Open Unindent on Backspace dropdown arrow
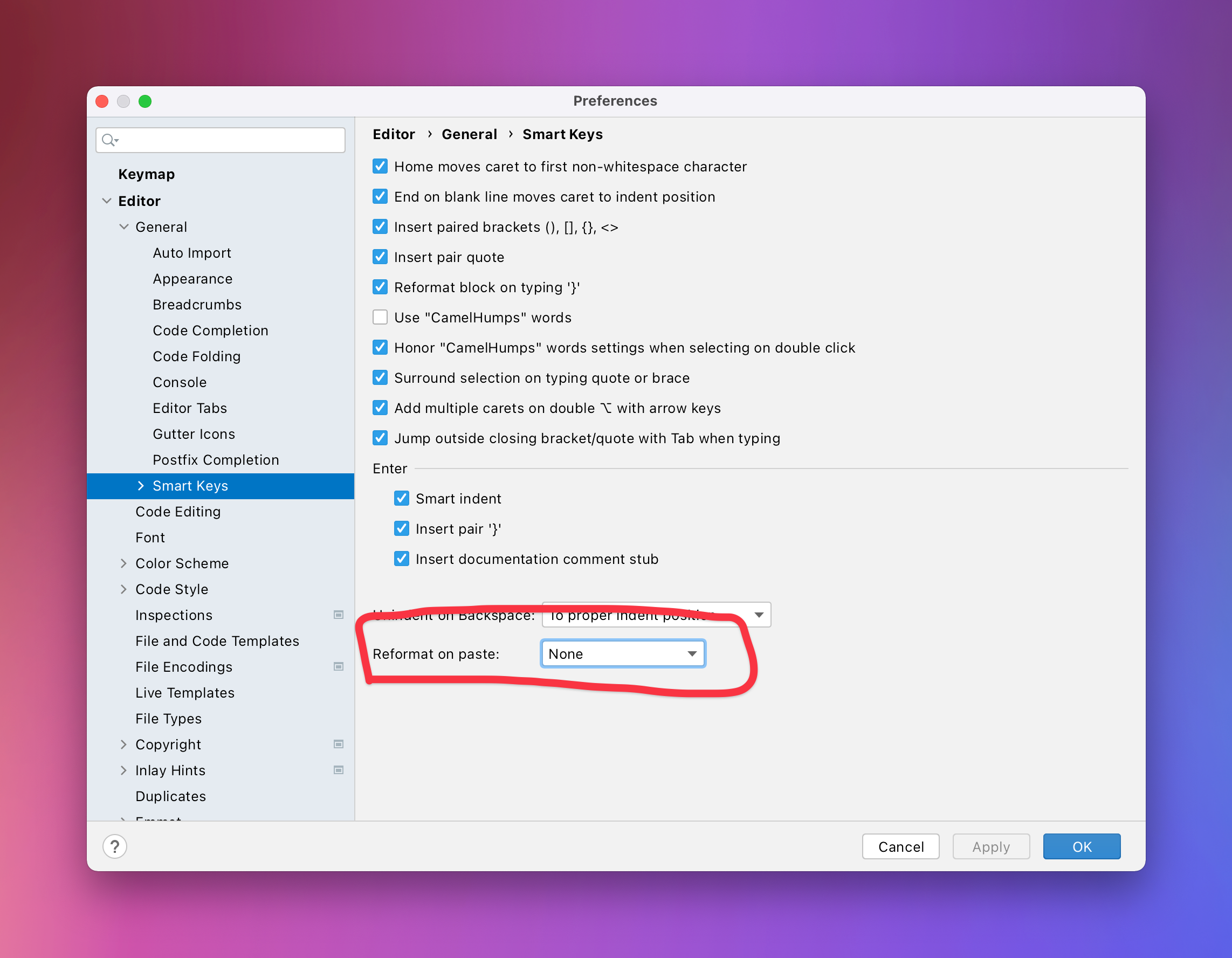 [759, 615]
